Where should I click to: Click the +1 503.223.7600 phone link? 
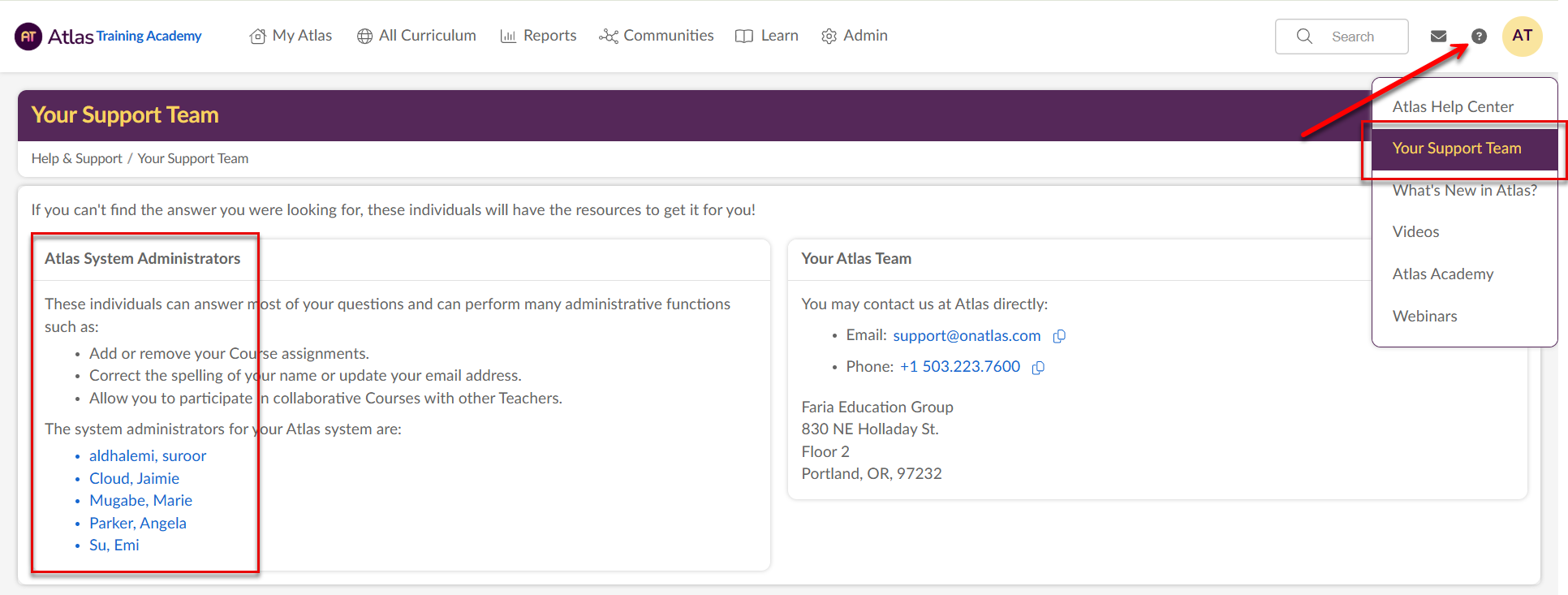(960, 367)
